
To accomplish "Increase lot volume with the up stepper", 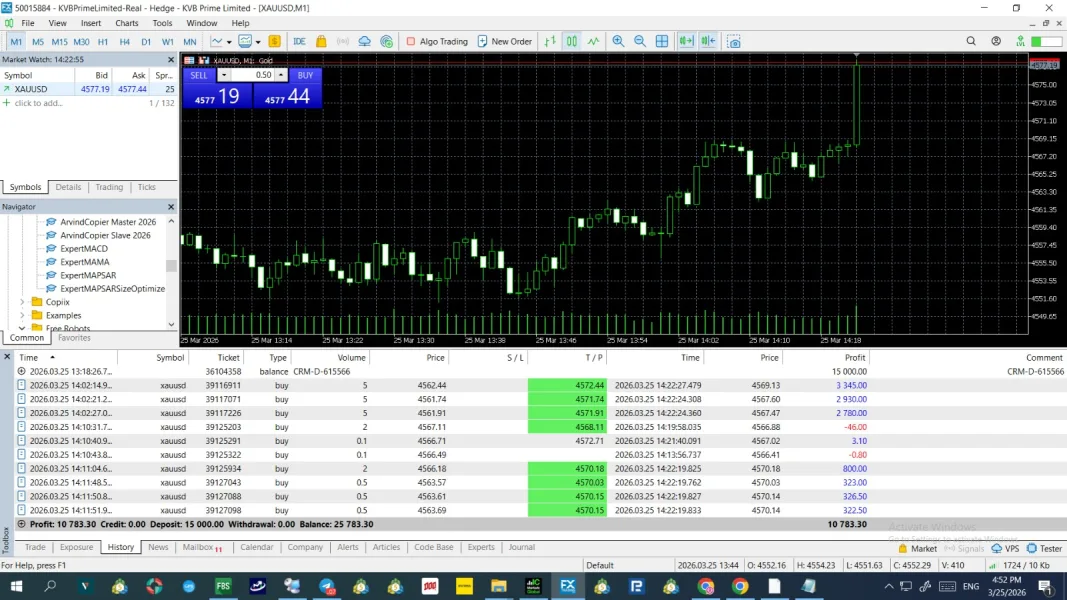I will pos(281,75).
